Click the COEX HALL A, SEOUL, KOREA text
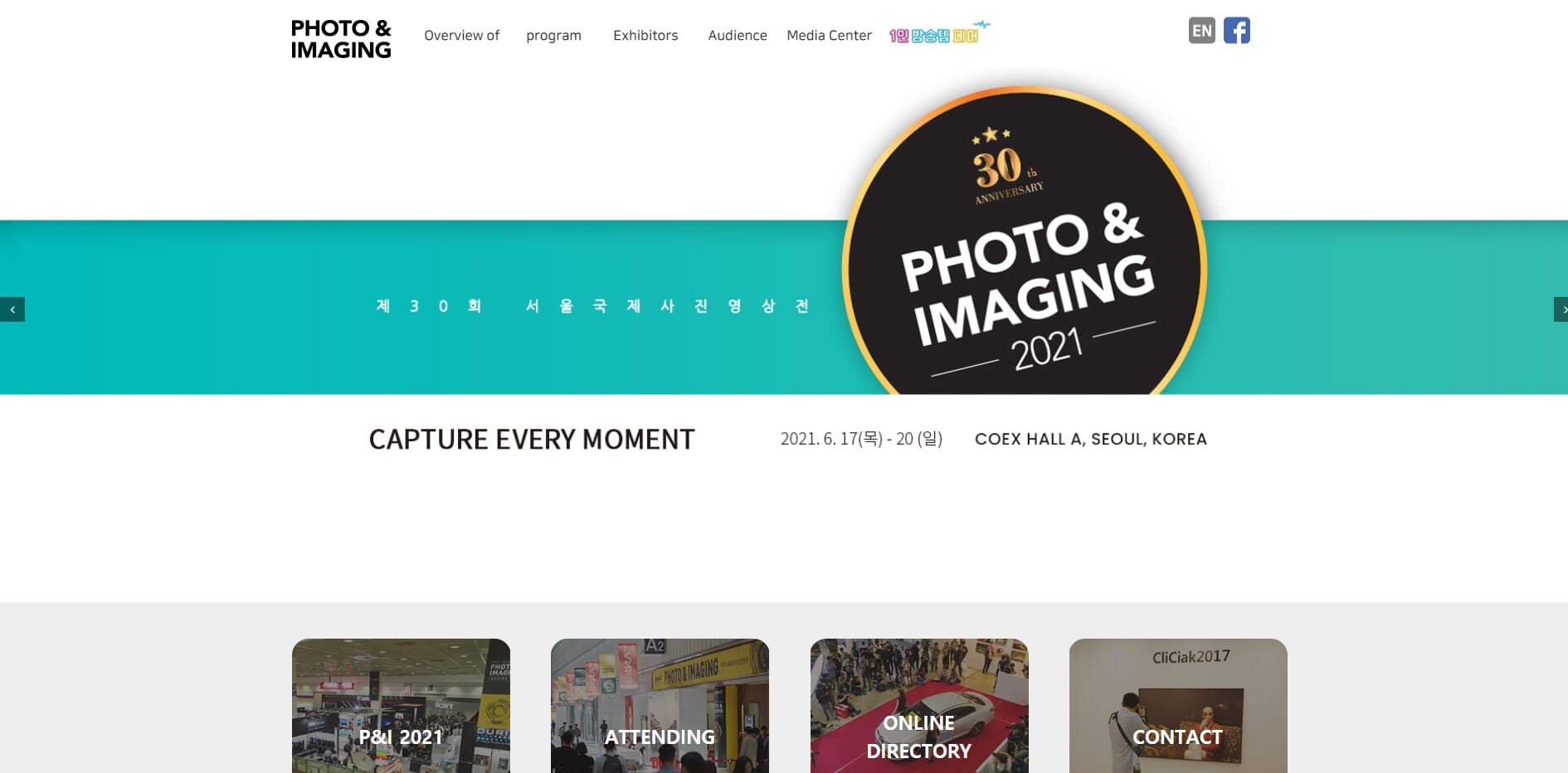This screenshot has width=1568, height=773. (1091, 439)
